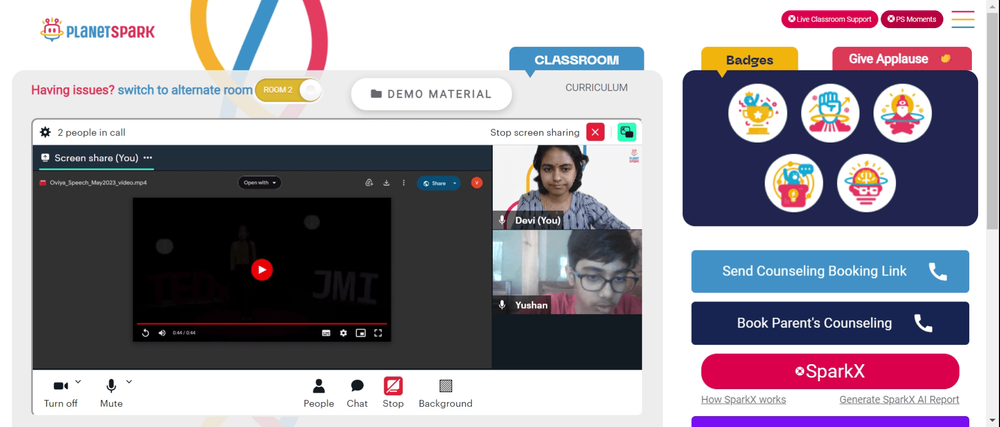Viewport: 1000px width, 427px height.
Task: Click the raised fist badge
Action: [830, 113]
